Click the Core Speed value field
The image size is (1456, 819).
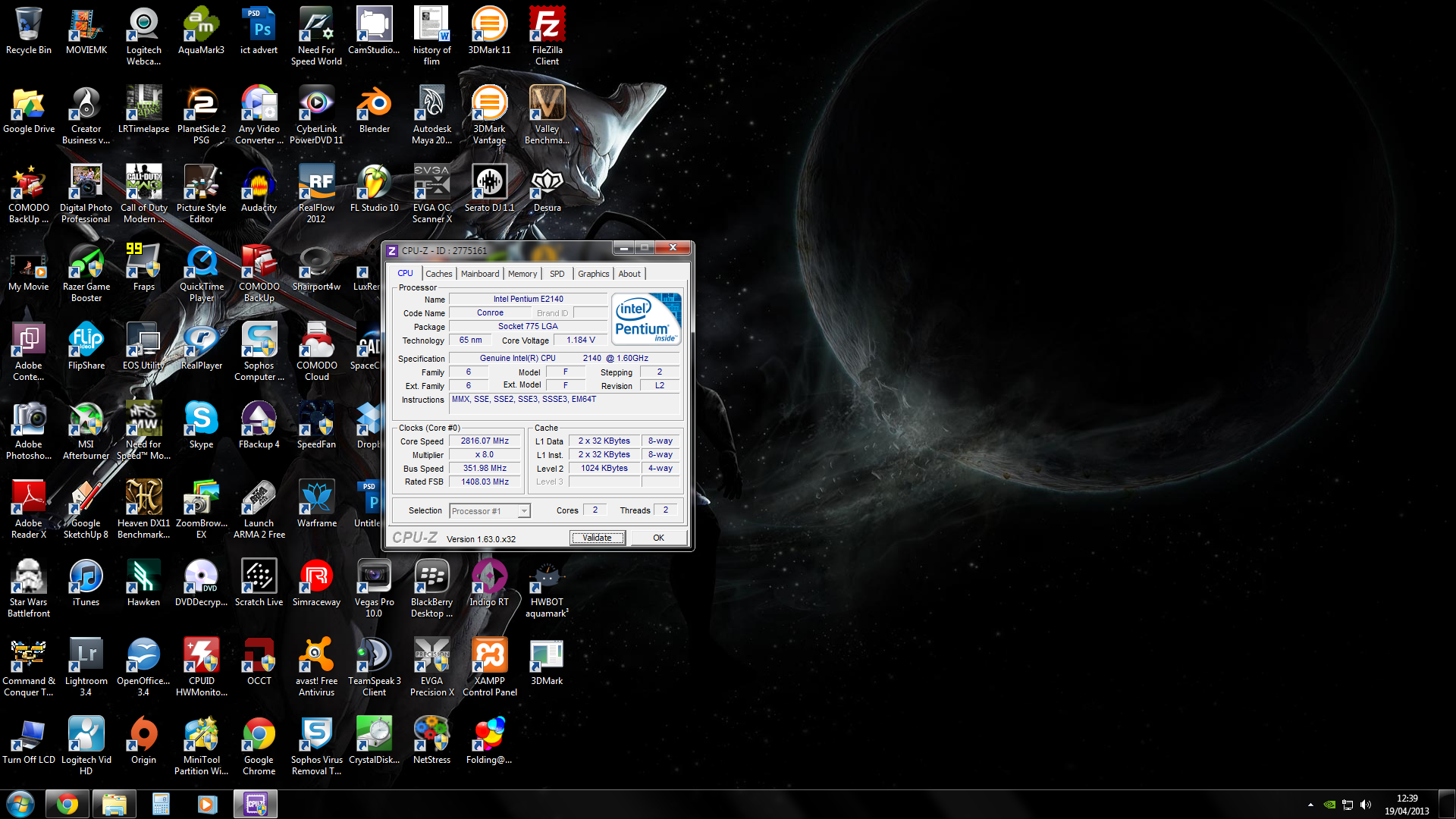pyautogui.click(x=485, y=441)
